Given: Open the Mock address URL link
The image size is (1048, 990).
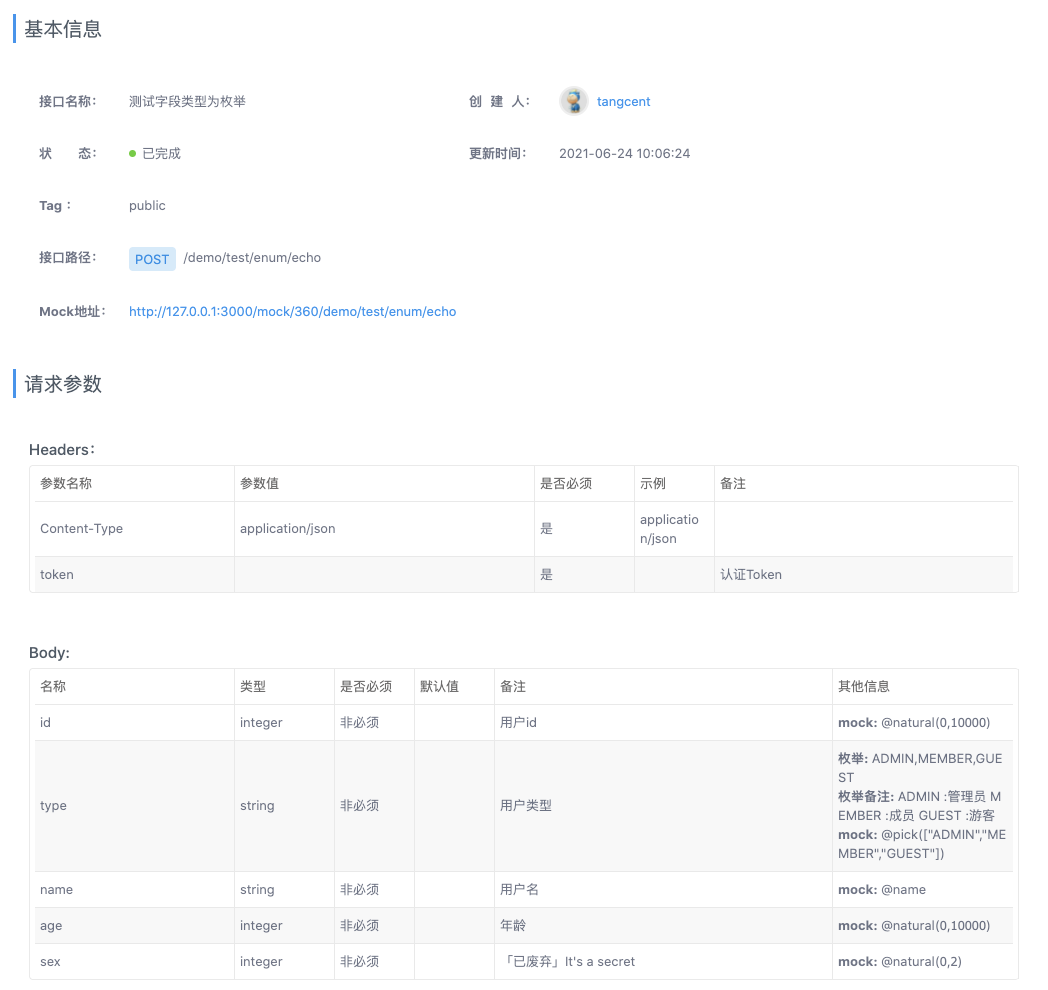Looking at the screenshot, I should [x=292, y=311].
